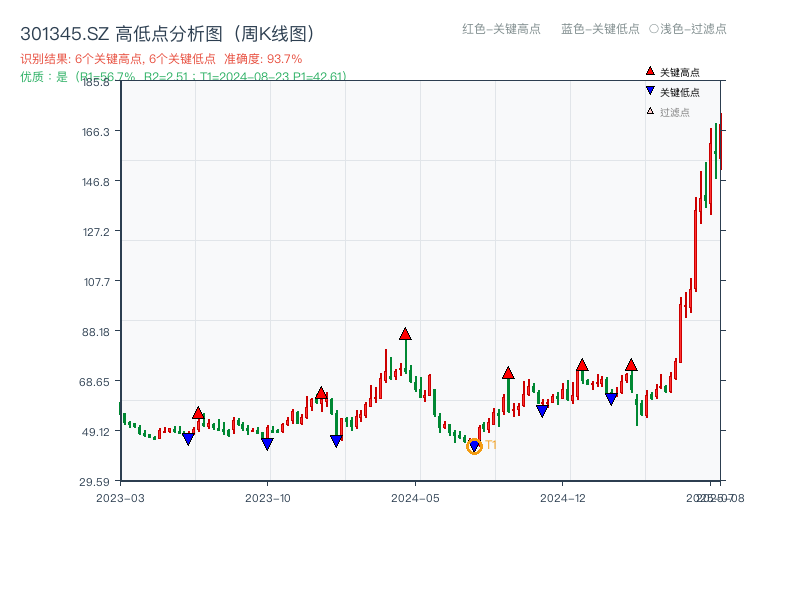Viewport: 800px width, 600px height.
Task: Select the rightmost red triangle before the rally
Action: [x=631, y=366]
